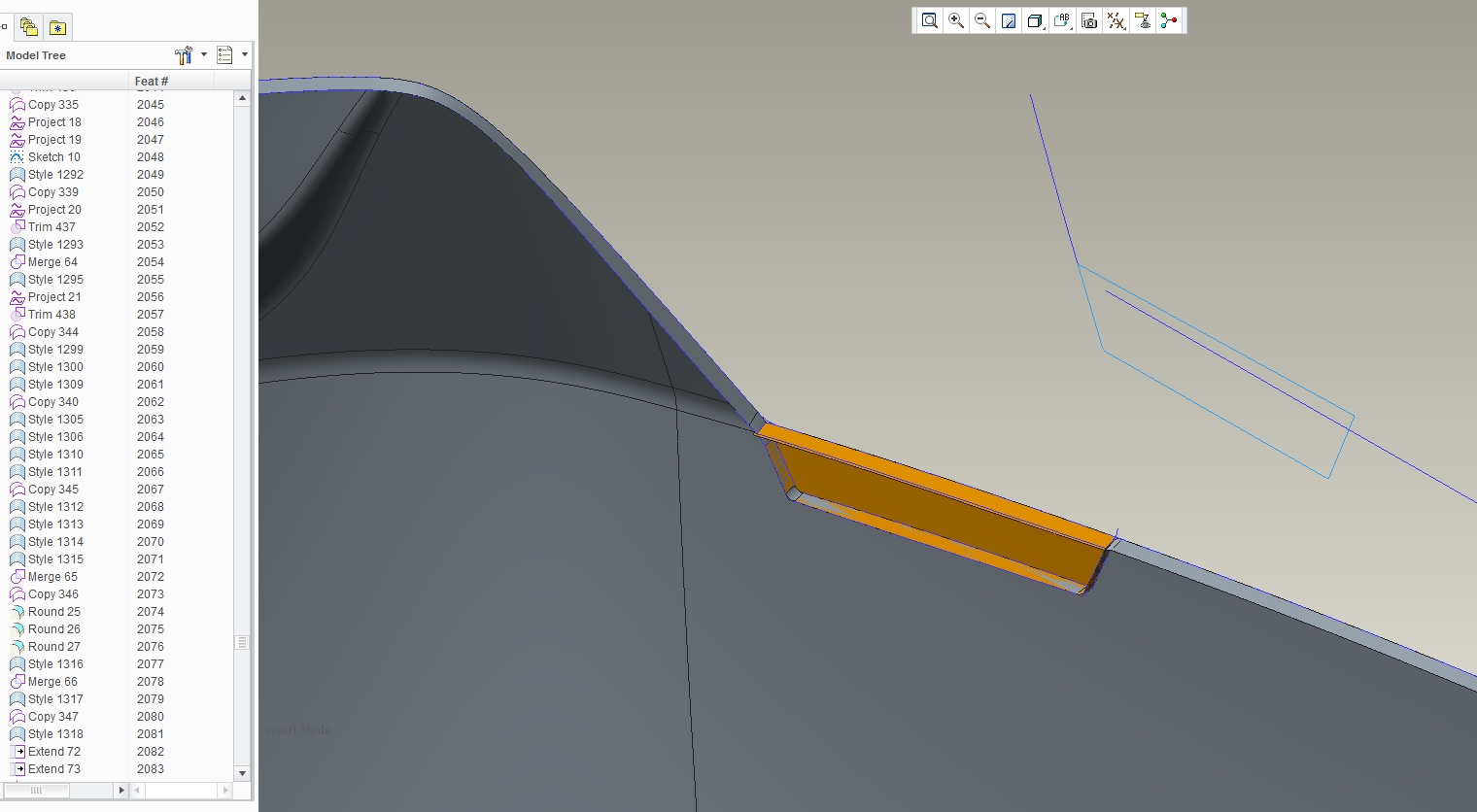This screenshot has height=812, width=1477.
Task: Select Style 1300 in the model tree
Action: pos(55,367)
